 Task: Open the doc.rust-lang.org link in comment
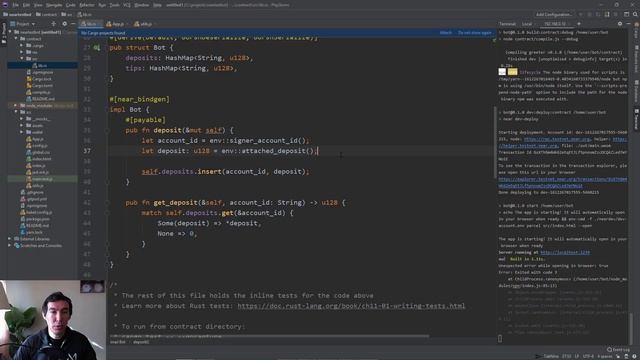351,306
